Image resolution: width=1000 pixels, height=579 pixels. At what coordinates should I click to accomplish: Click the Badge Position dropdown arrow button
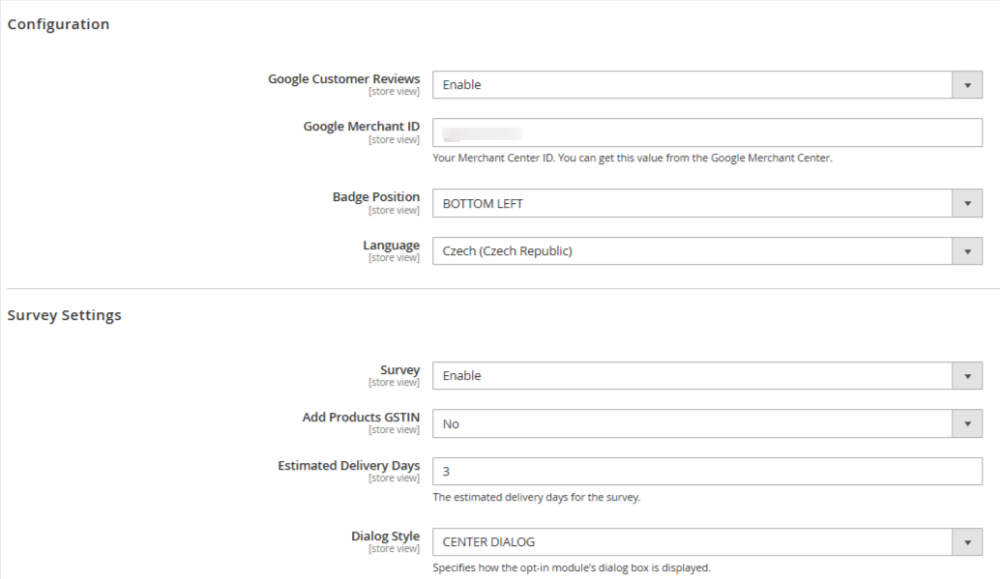coord(967,204)
